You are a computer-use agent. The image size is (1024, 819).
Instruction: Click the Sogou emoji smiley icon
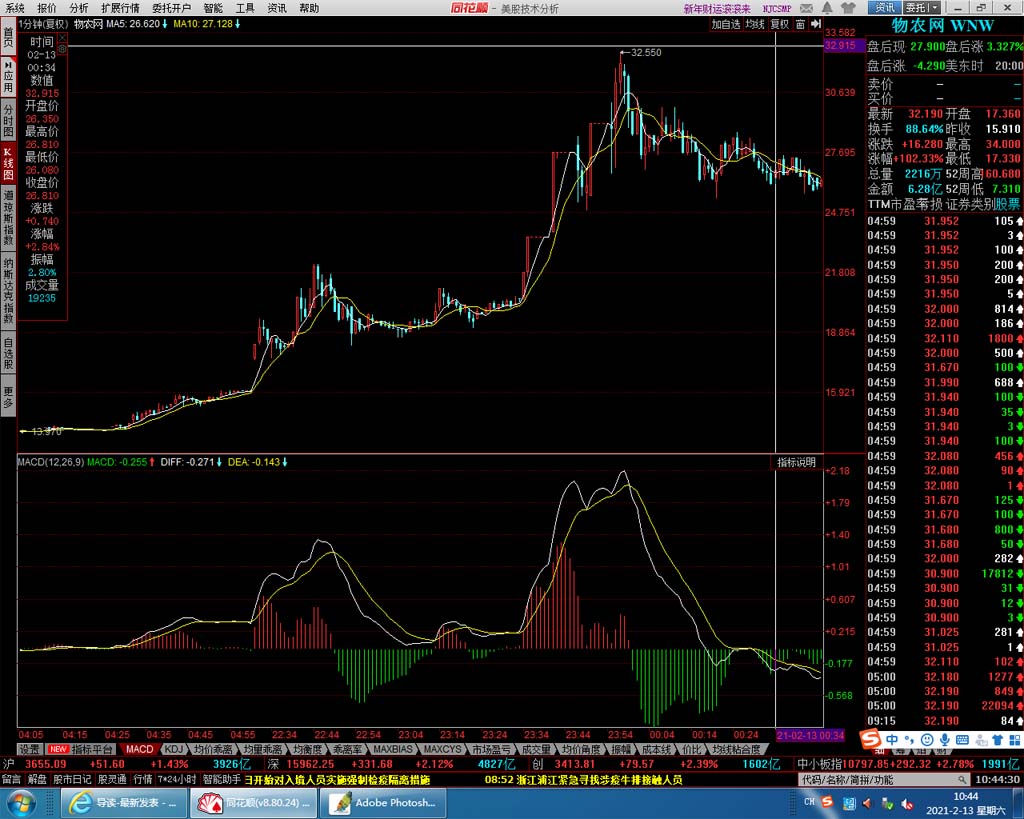[x=927, y=740]
